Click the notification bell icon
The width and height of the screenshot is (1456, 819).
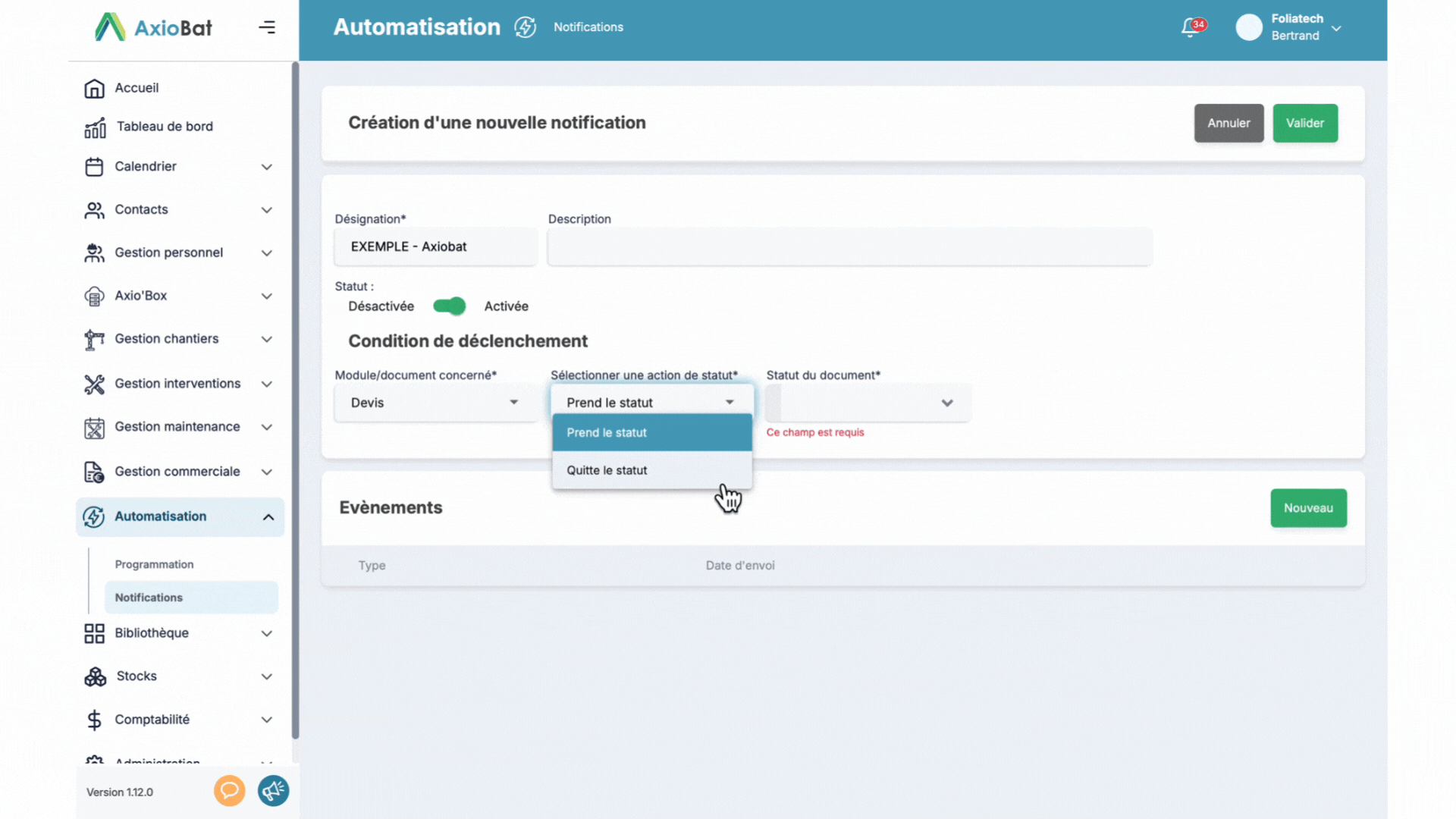pyautogui.click(x=1190, y=28)
